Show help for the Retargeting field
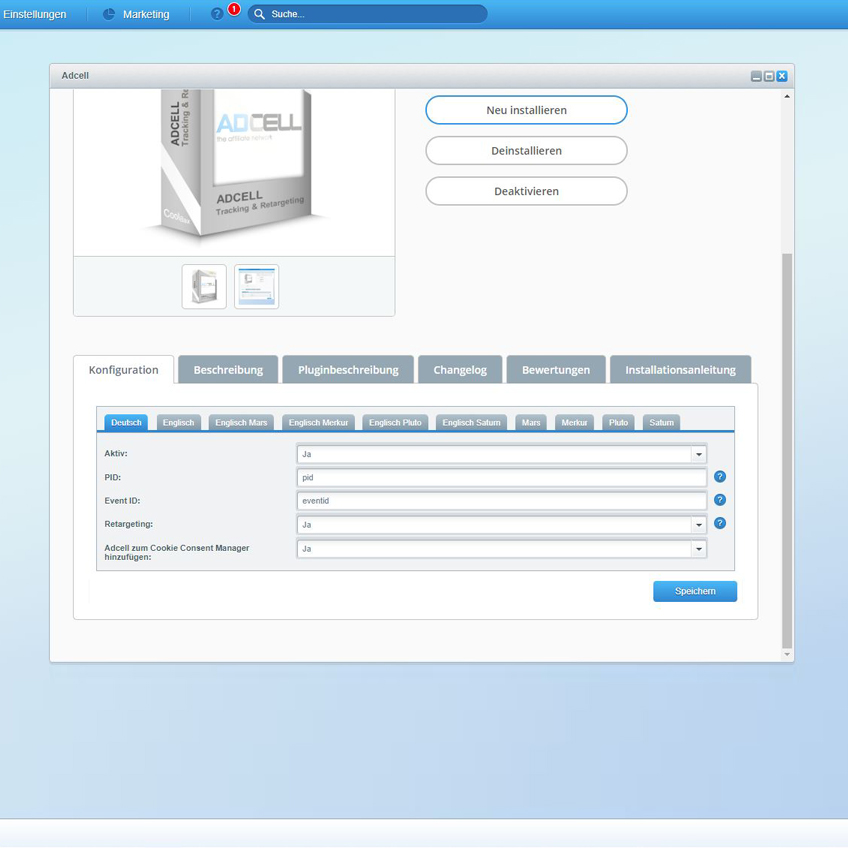This screenshot has height=848, width=848. pos(720,523)
